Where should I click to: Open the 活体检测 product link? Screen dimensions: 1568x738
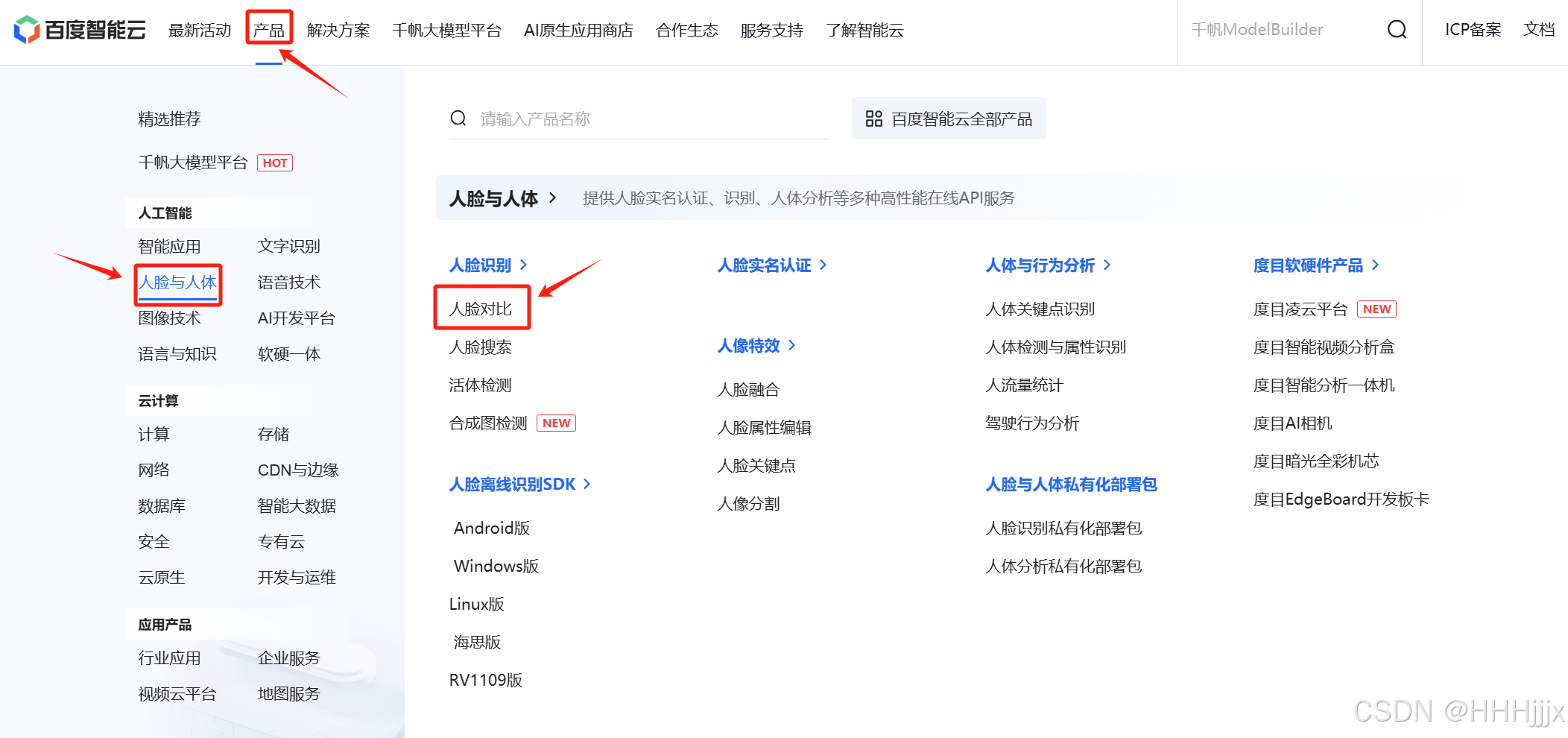tap(481, 385)
